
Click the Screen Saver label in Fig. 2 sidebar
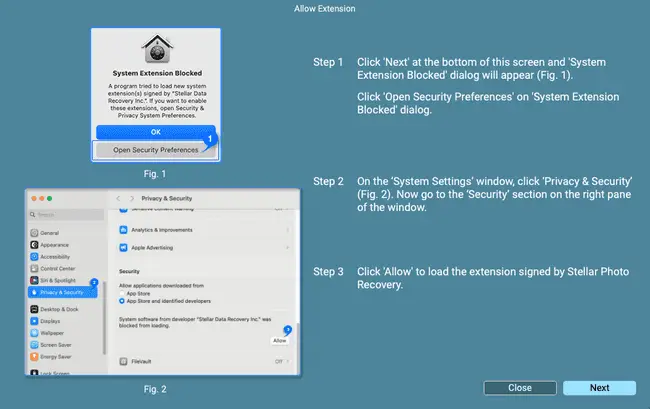click(x=56, y=345)
